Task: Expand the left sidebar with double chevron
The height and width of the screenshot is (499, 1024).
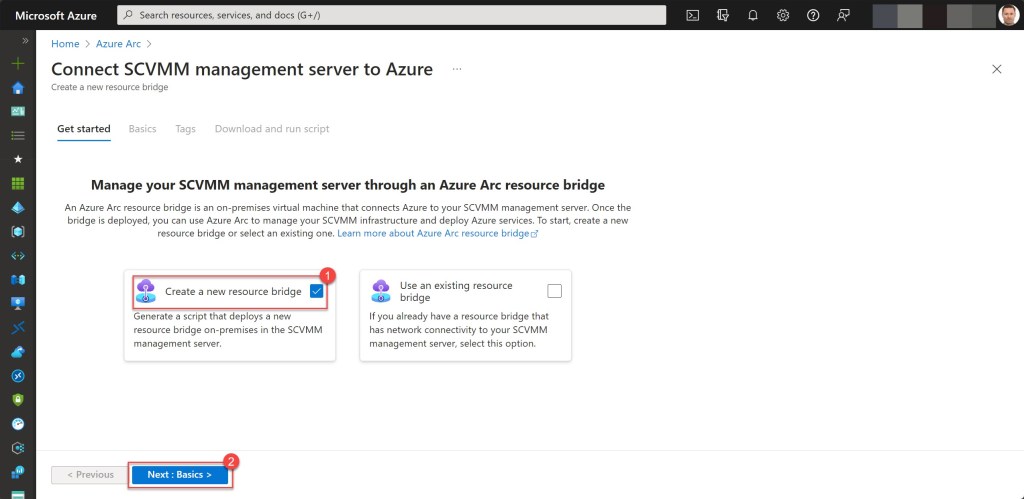Action: (17, 43)
